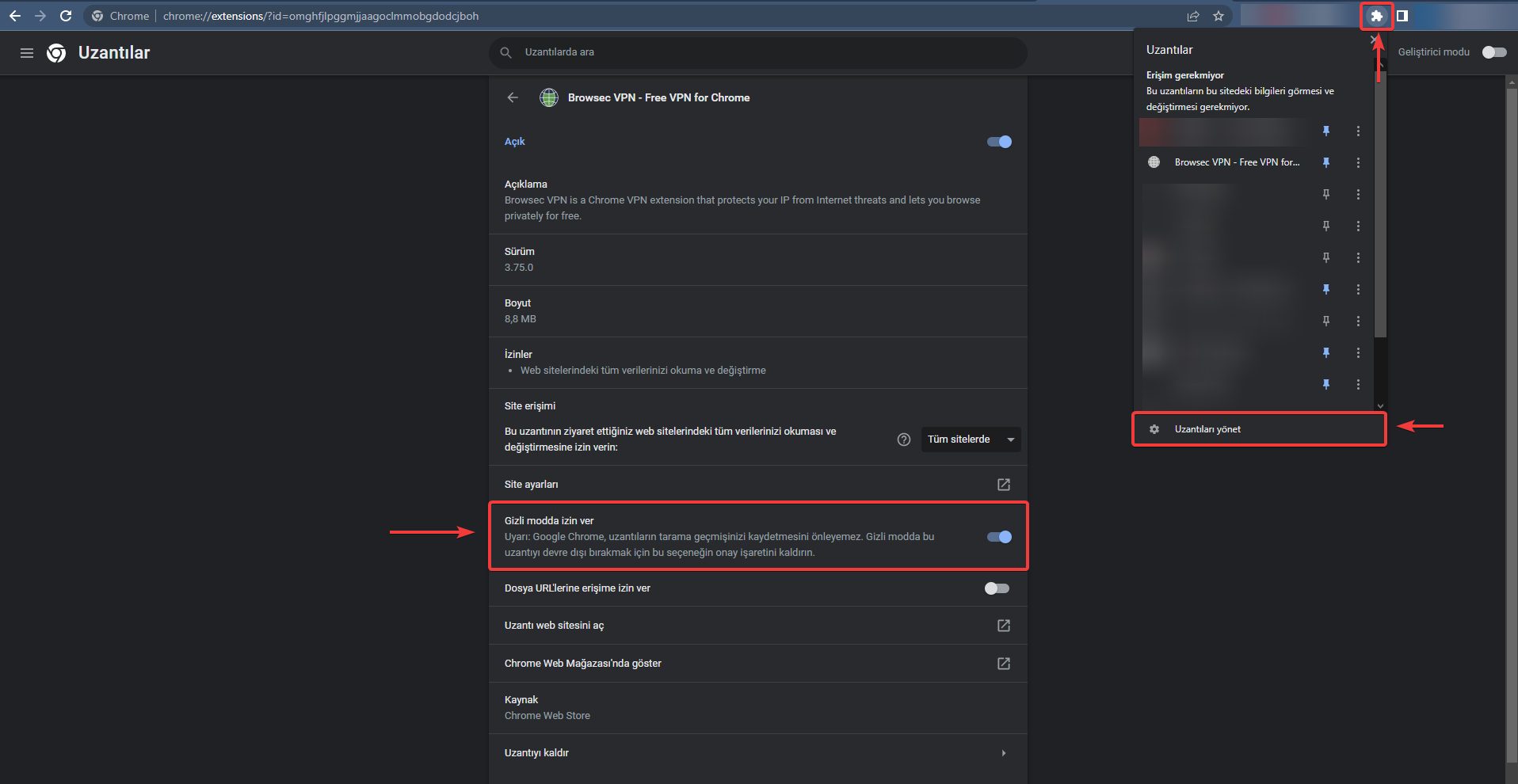Image resolution: width=1518 pixels, height=784 pixels.
Task: Click the chrome://extensions address bar URL
Action: [321, 16]
